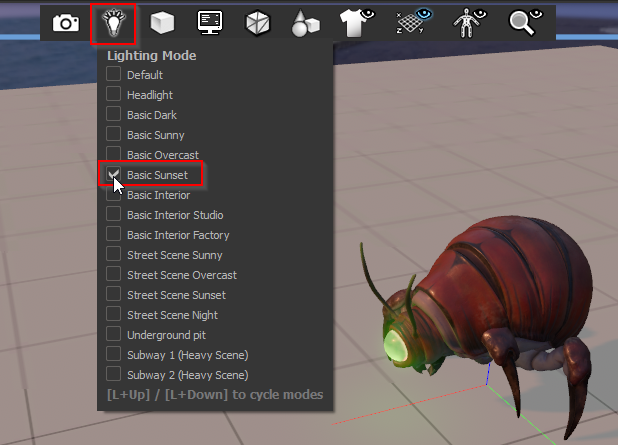Image resolution: width=618 pixels, height=445 pixels.
Task: Select Subway 1 (Heavy Scene) option
Action: pos(114,355)
